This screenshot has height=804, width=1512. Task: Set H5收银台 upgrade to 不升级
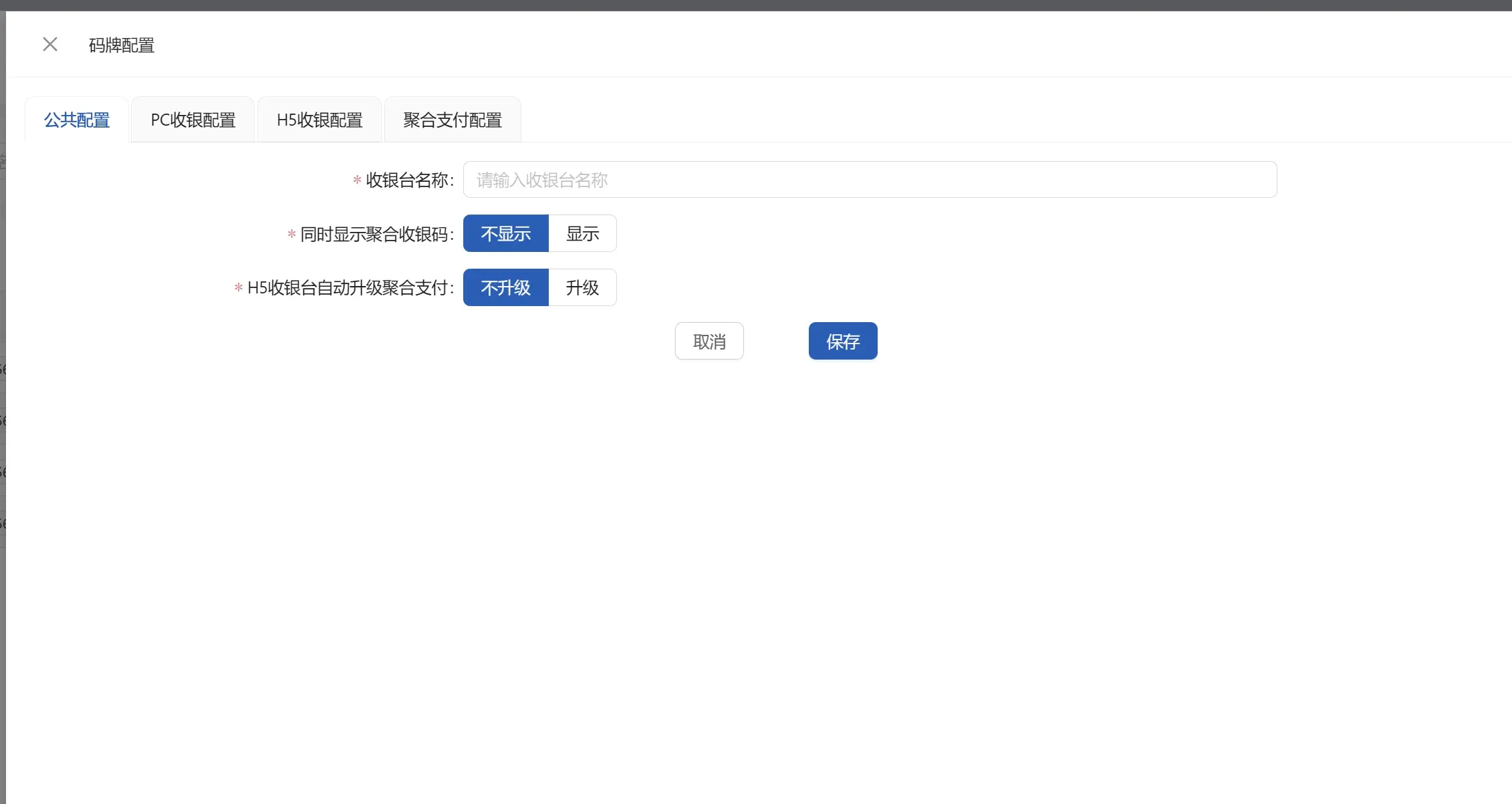coord(506,288)
